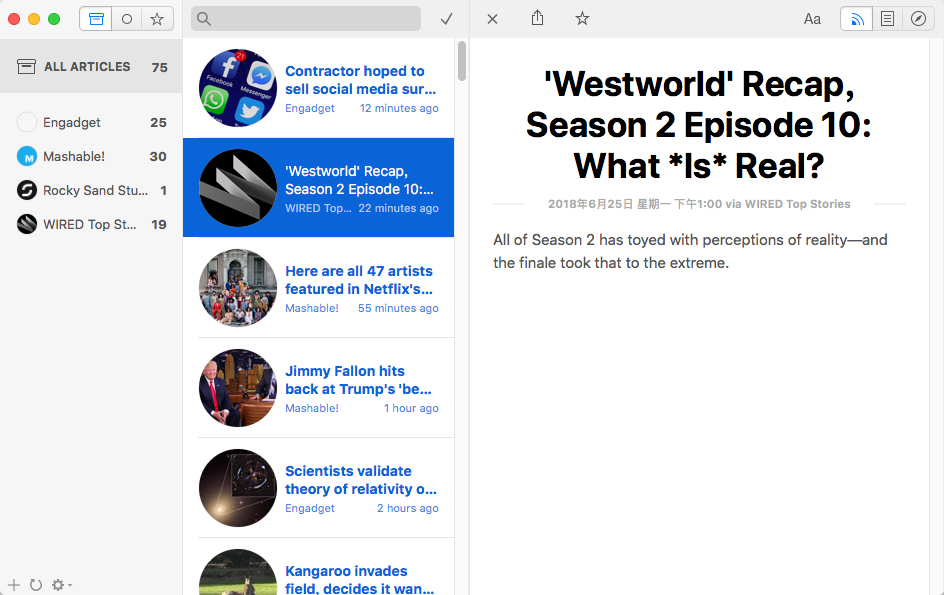
Task: Add a new feed with plus button
Action: coord(14,585)
